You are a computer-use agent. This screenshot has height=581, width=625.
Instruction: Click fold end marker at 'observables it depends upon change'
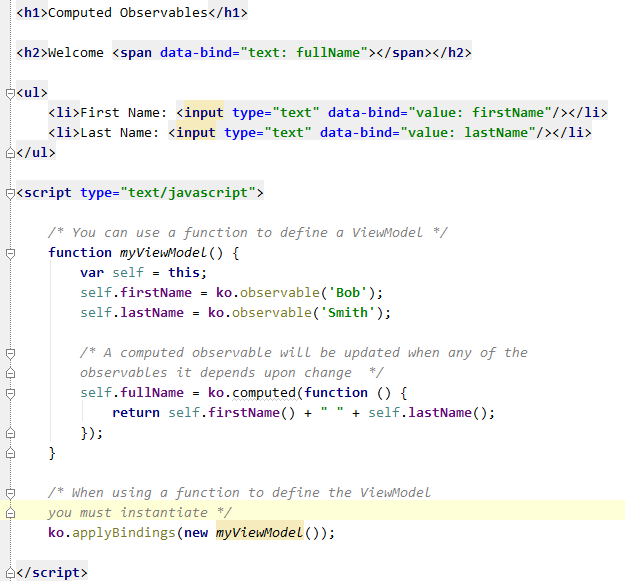coord(10,373)
